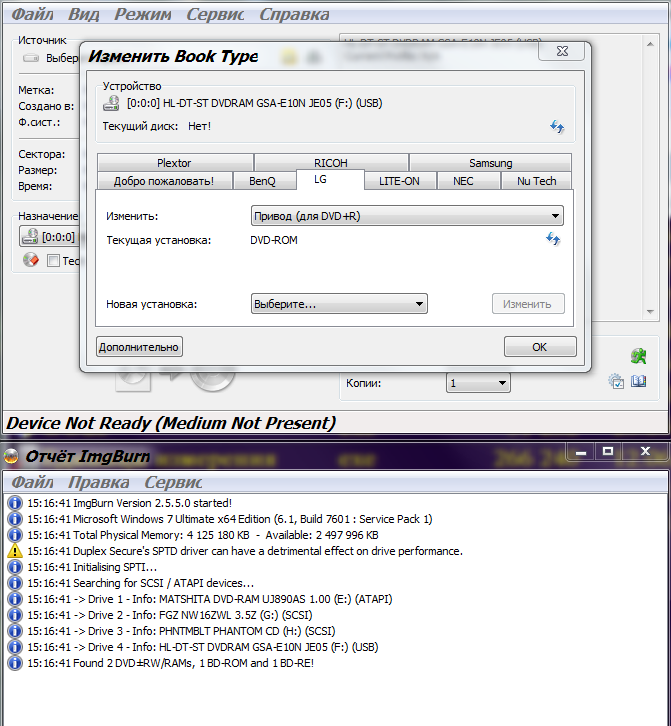
Task: Click the Изменить button next to Новая установка
Action: tap(528, 304)
